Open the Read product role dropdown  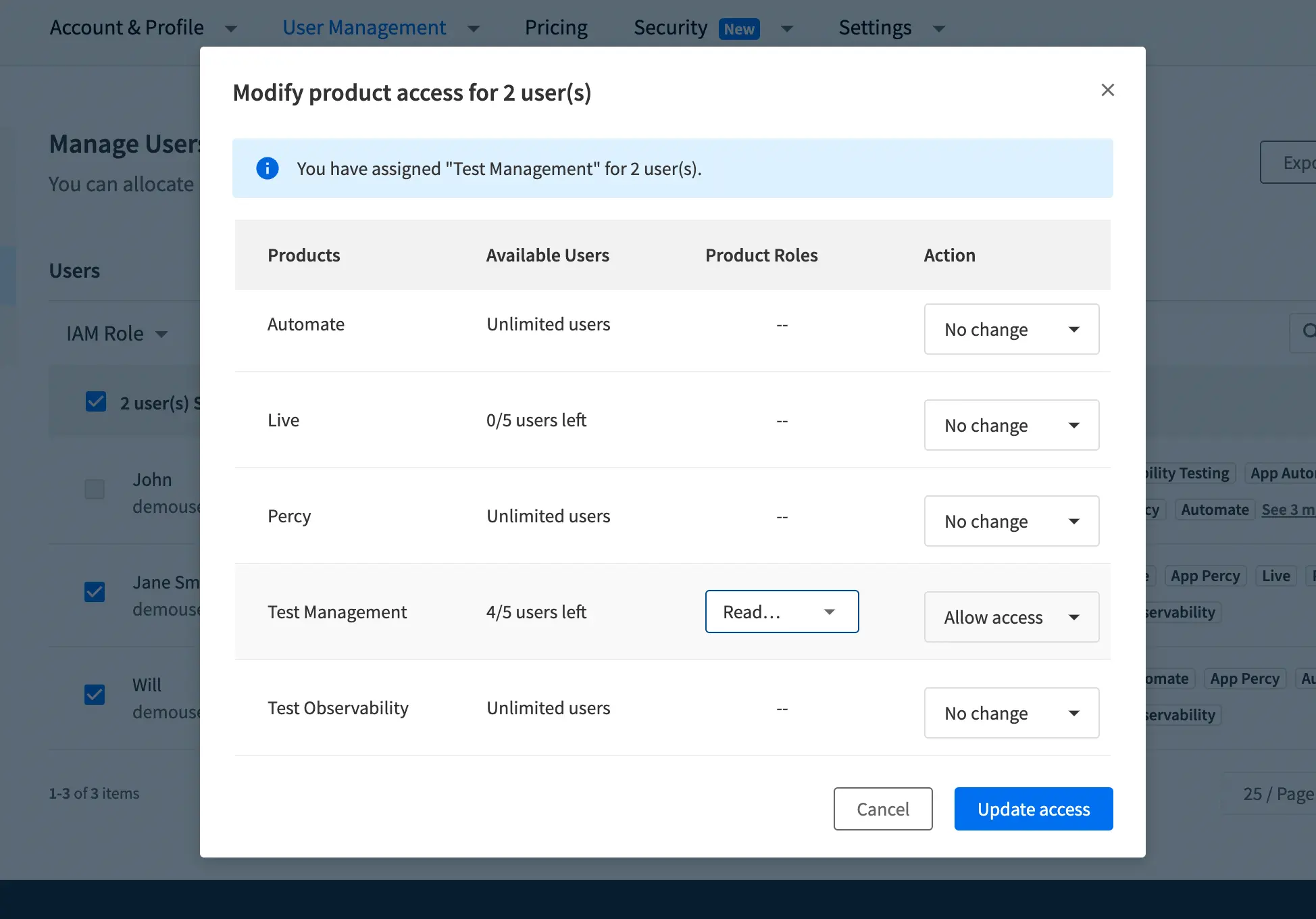(x=782, y=612)
